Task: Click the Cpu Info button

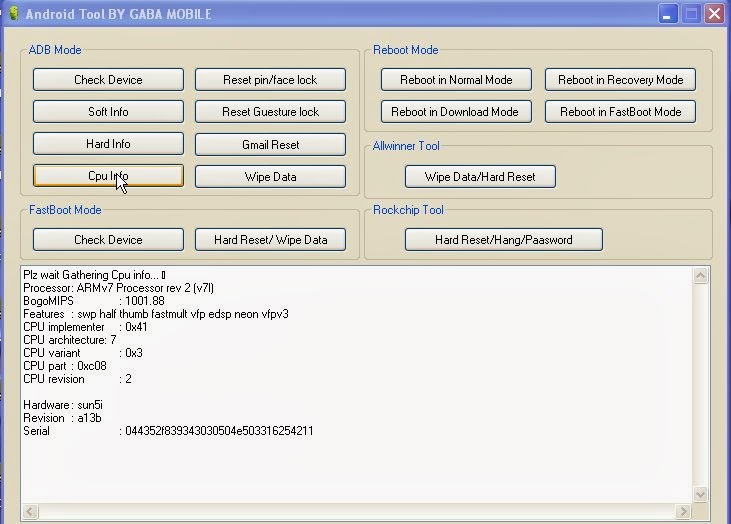Action: 108,176
